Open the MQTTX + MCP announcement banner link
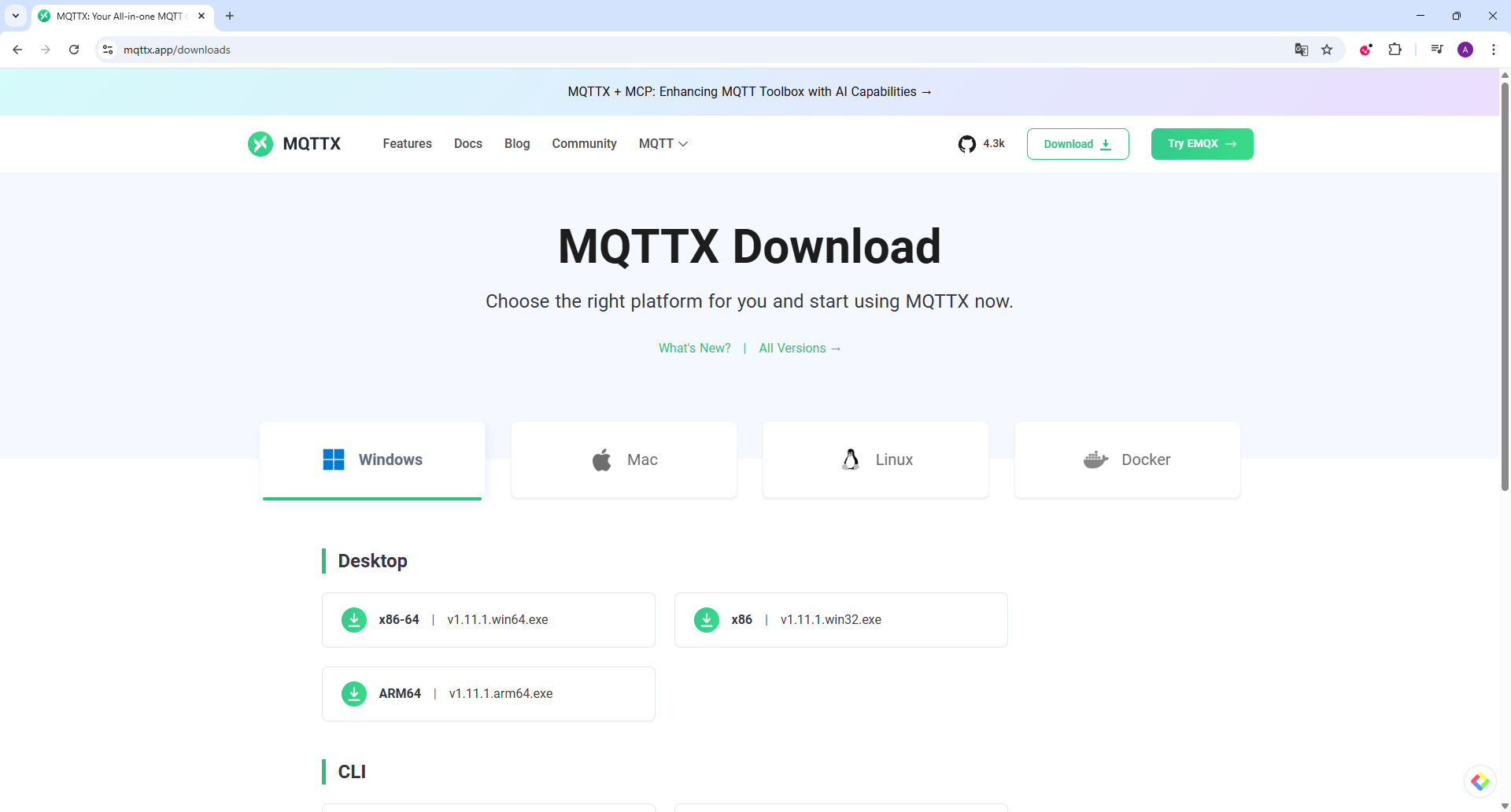This screenshot has width=1511, height=812. pyautogui.click(x=749, y=92)
